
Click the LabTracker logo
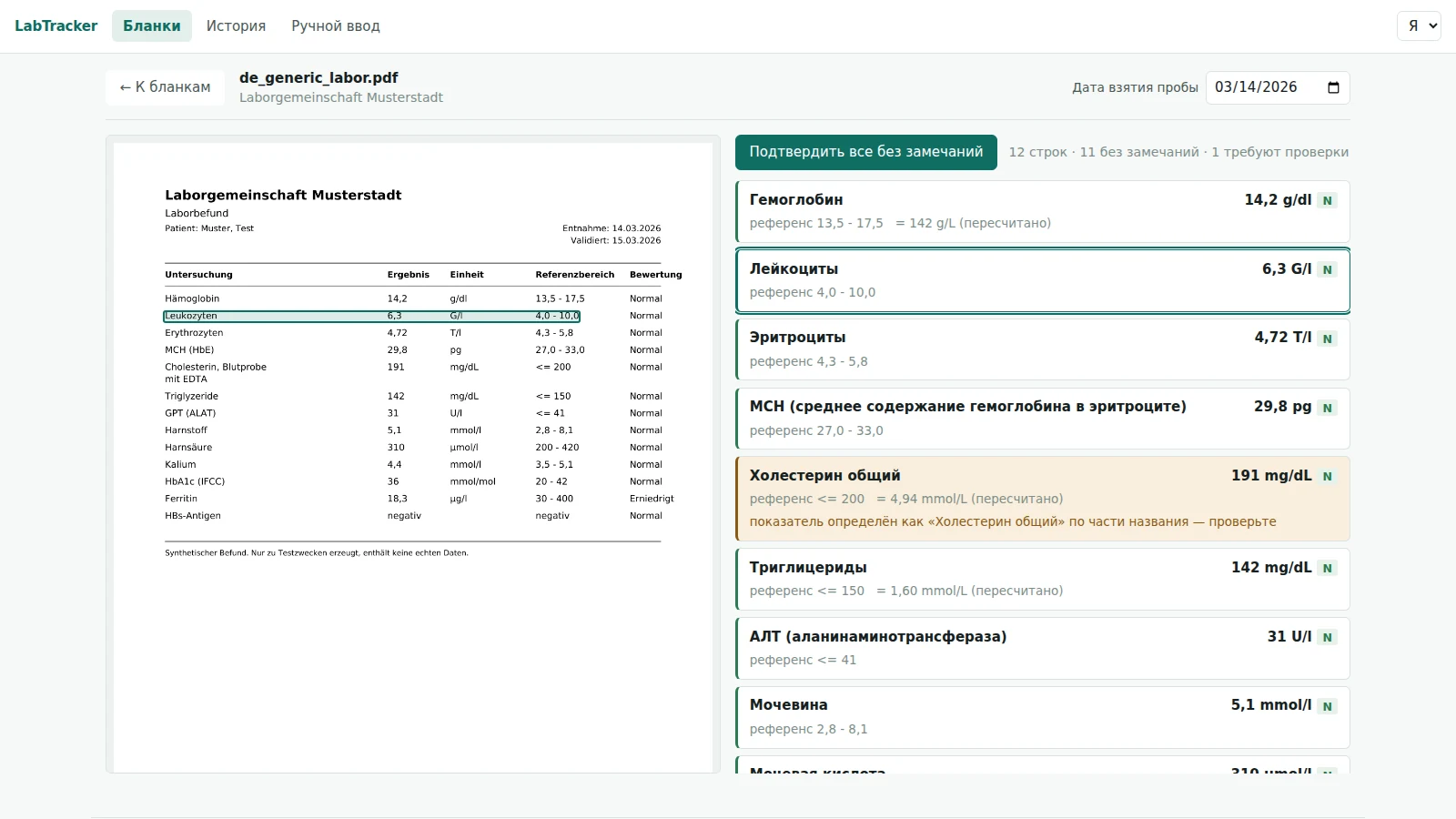tap(56, 26)
